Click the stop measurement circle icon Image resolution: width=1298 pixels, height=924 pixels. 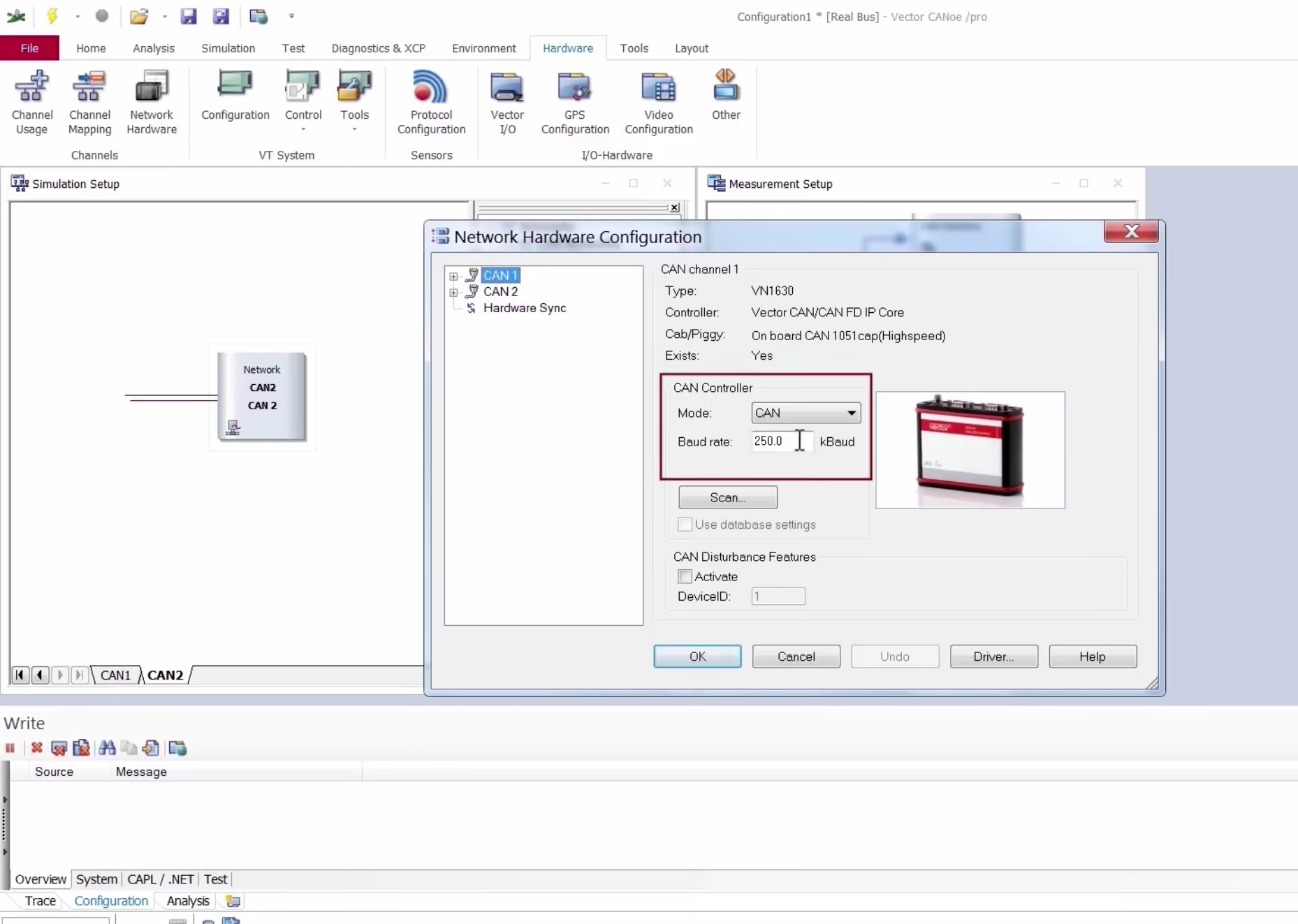102,15
